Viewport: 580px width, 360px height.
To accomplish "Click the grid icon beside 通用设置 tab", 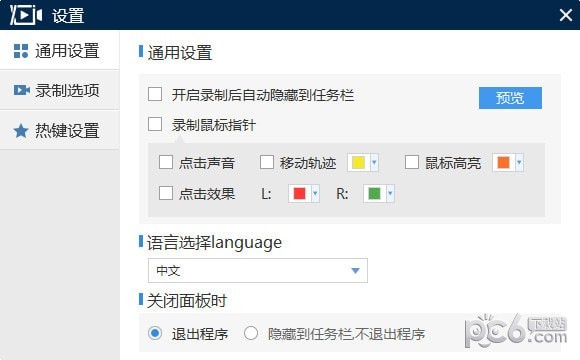I will pyautogui.click(x=21, y=51).
